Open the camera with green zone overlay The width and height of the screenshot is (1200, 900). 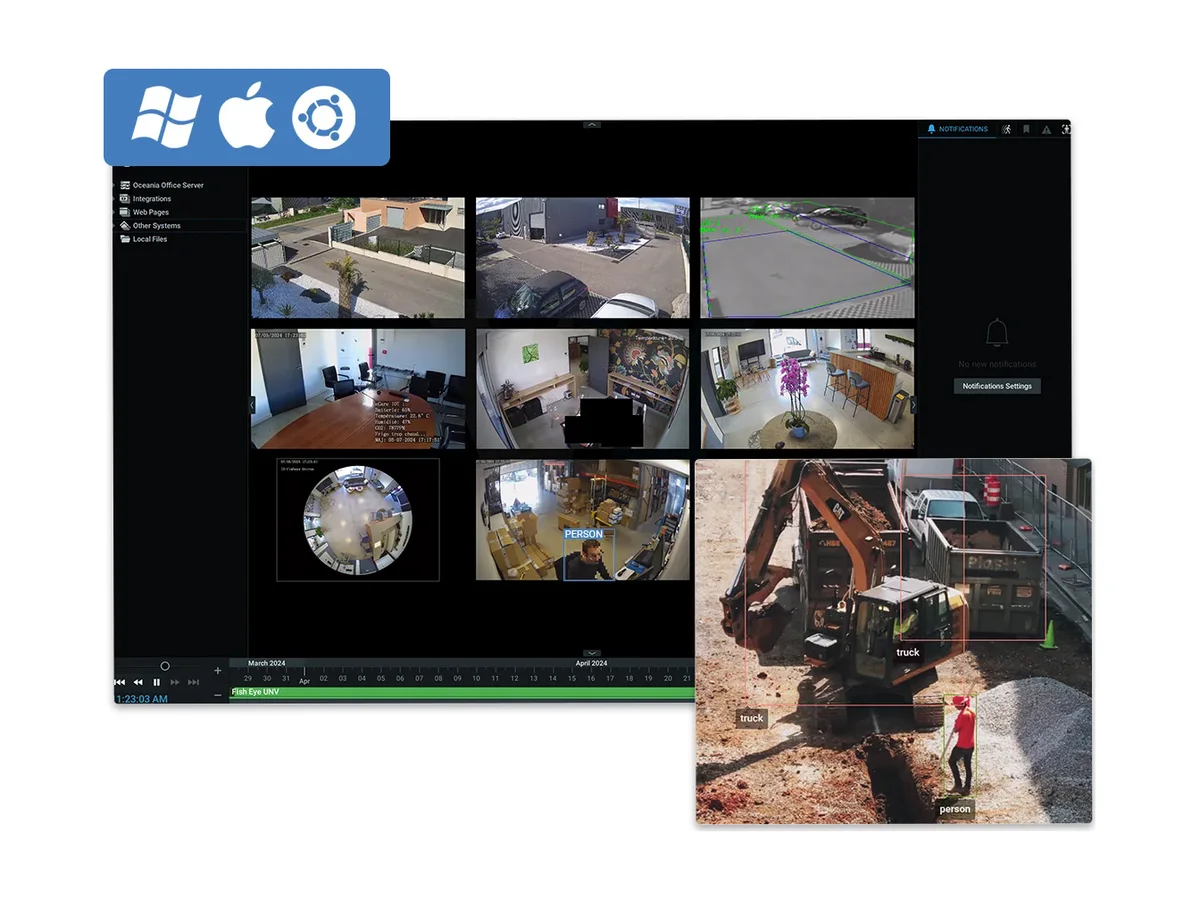point(807,257)
